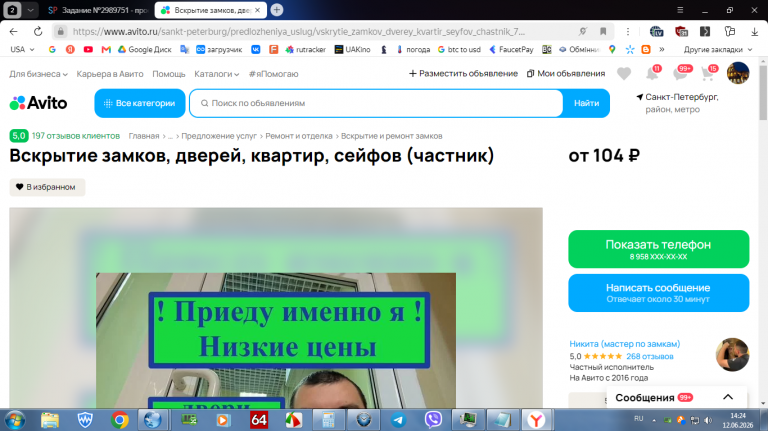Screen dimensions: 768x431
Task: Open the VK bookmark icon
Action: [256, 49]
